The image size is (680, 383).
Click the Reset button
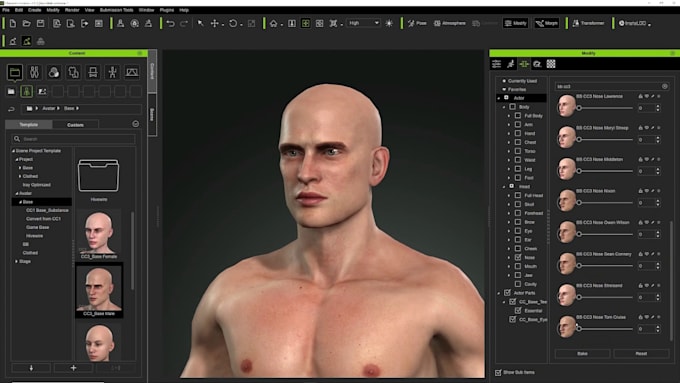point(641,354)
